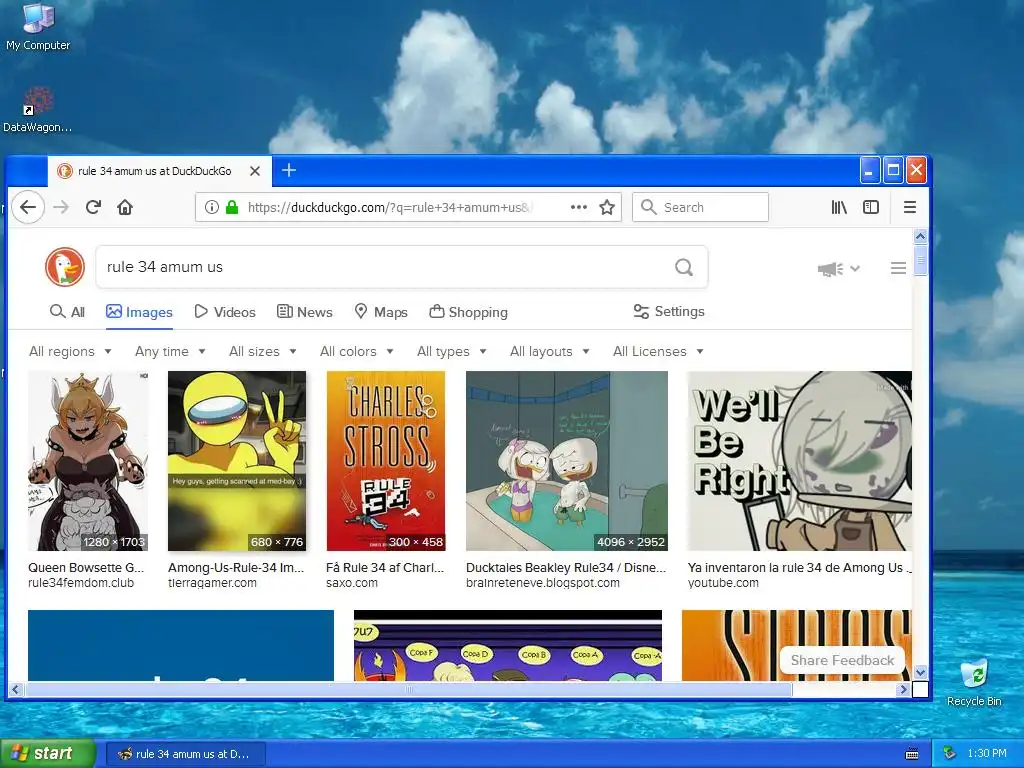This screenshot has height=768, width=1024.
Task: Click the taskbar browser window button
Action: 185,754
